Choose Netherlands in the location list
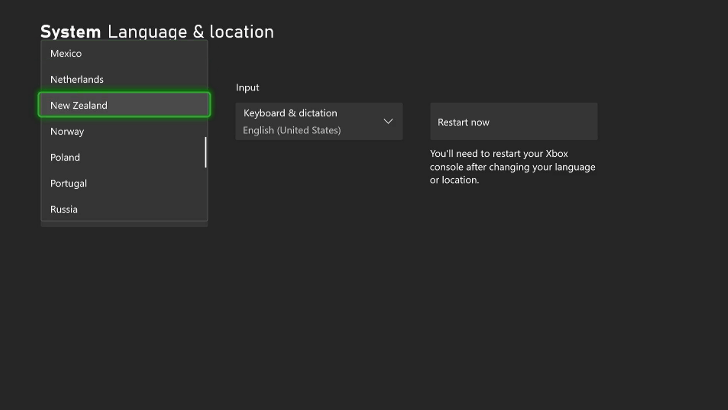The width and height of the screenshot is (728, 410). coord(124,79)
